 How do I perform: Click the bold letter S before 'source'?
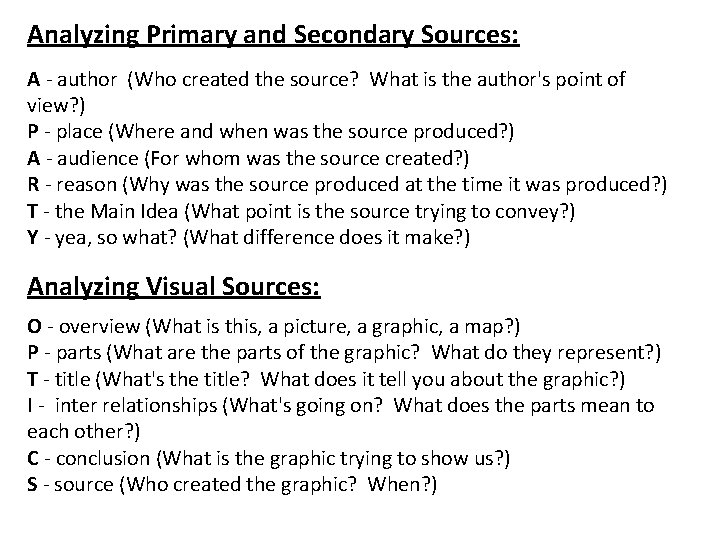[32, 484]
